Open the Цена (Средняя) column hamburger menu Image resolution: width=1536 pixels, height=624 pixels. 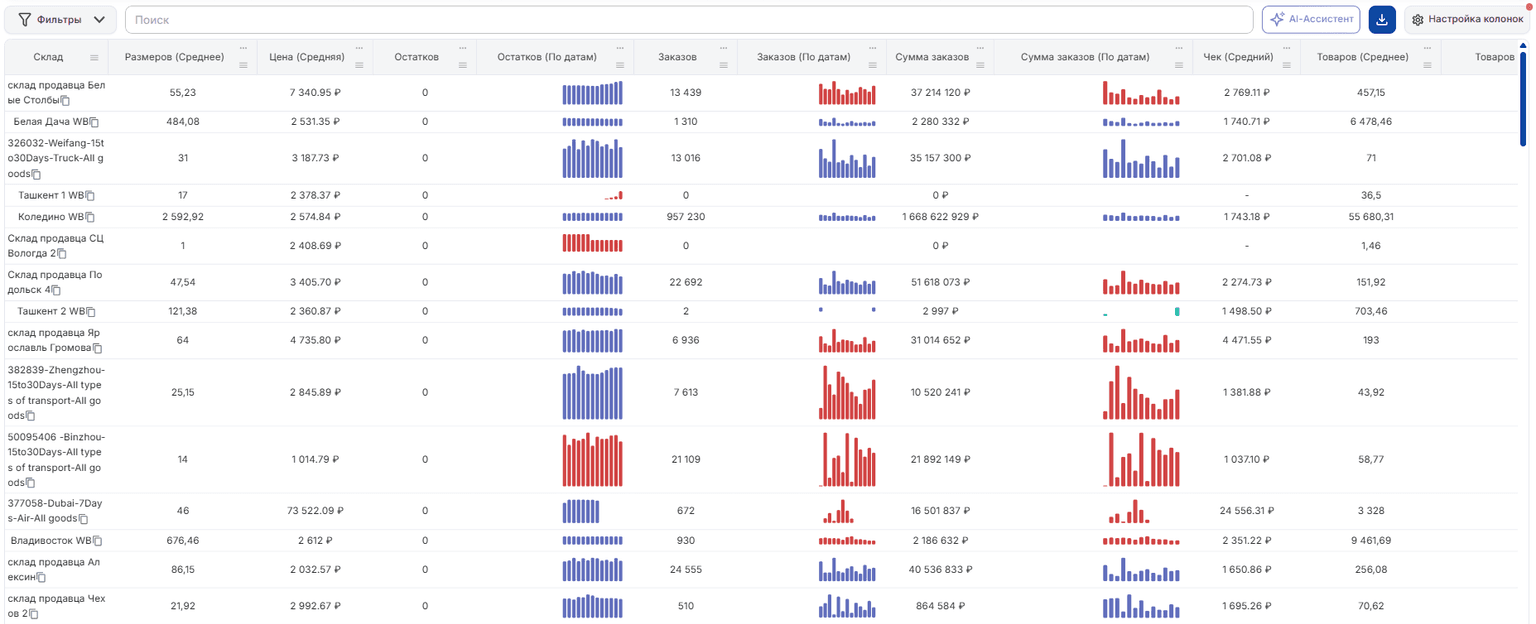(x=359, y=65)
